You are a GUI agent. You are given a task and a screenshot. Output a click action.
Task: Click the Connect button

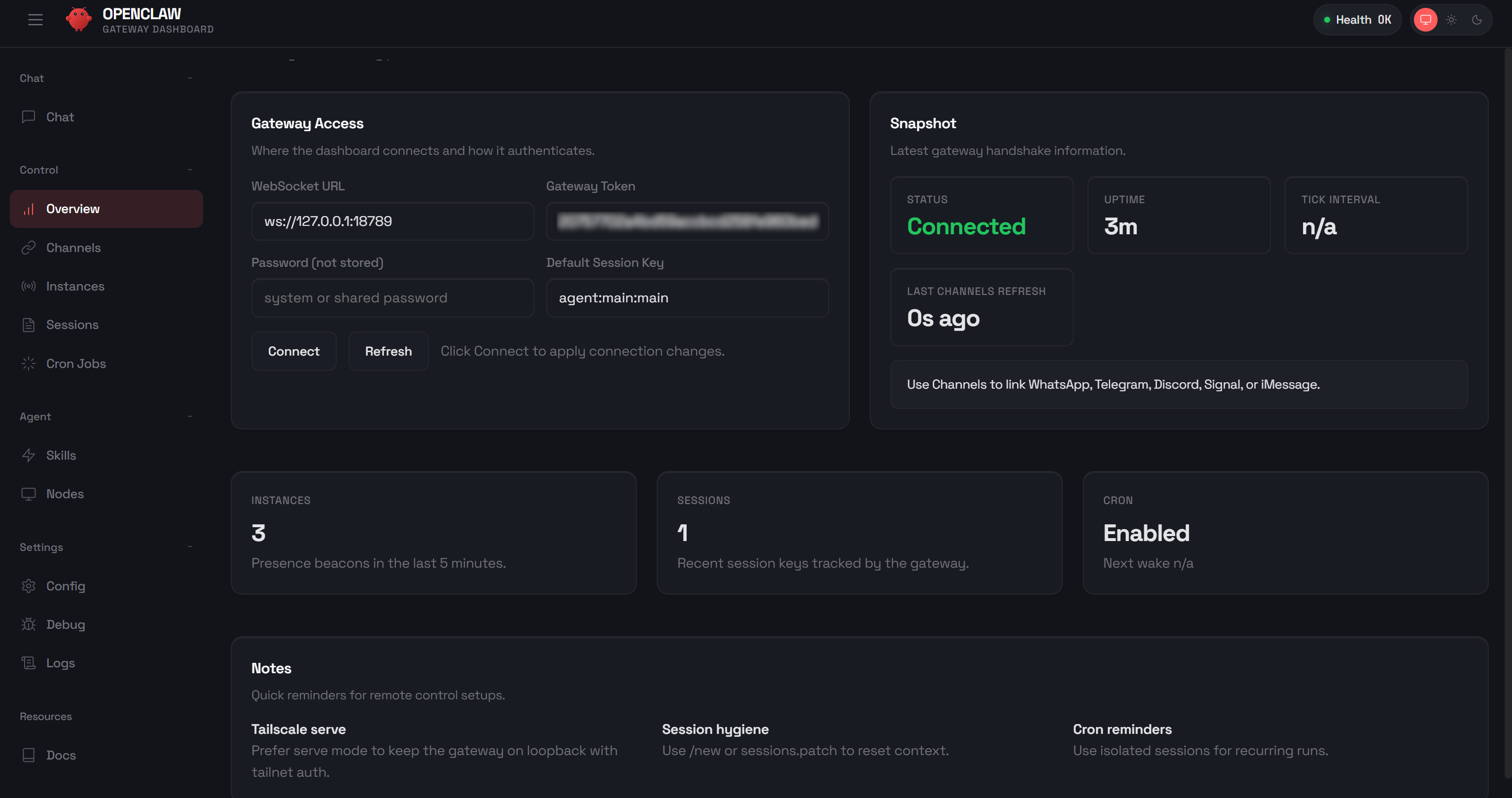tap(293, 351)
